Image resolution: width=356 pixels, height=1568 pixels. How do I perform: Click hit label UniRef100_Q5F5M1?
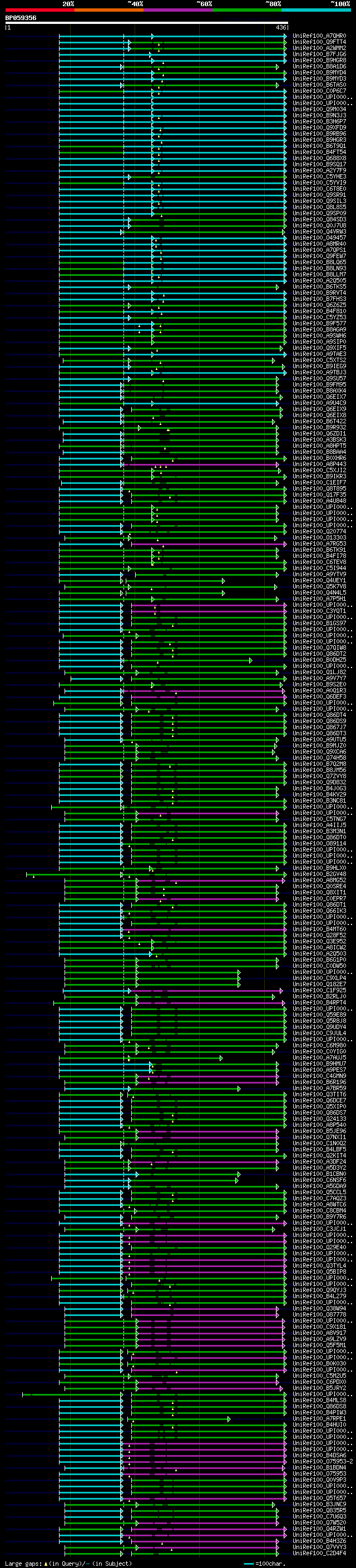click(x=319, y=1345)
